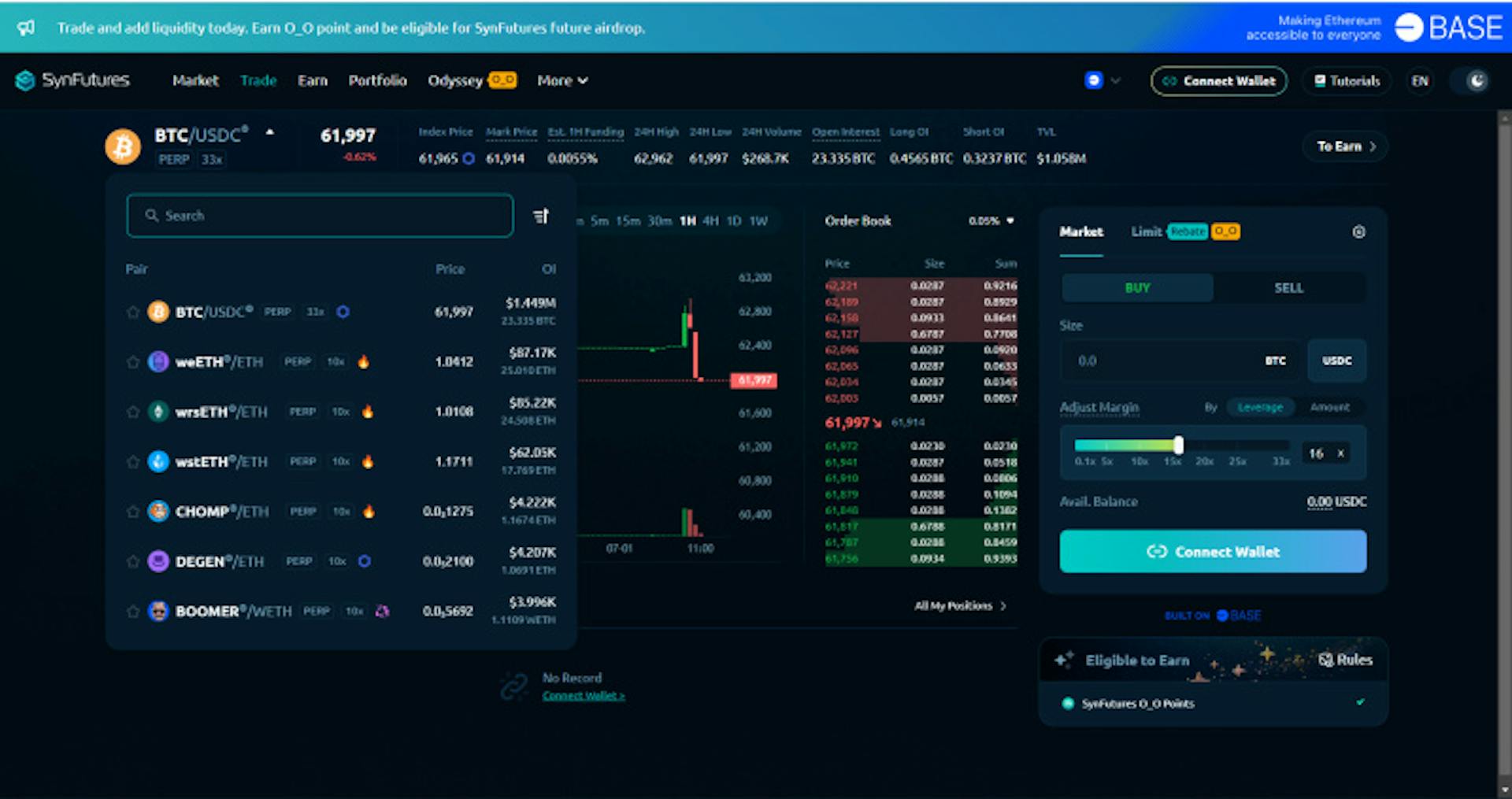Click the BOOMER token icon
Screen dimensions: 1512x799
[x=158, y=612]
